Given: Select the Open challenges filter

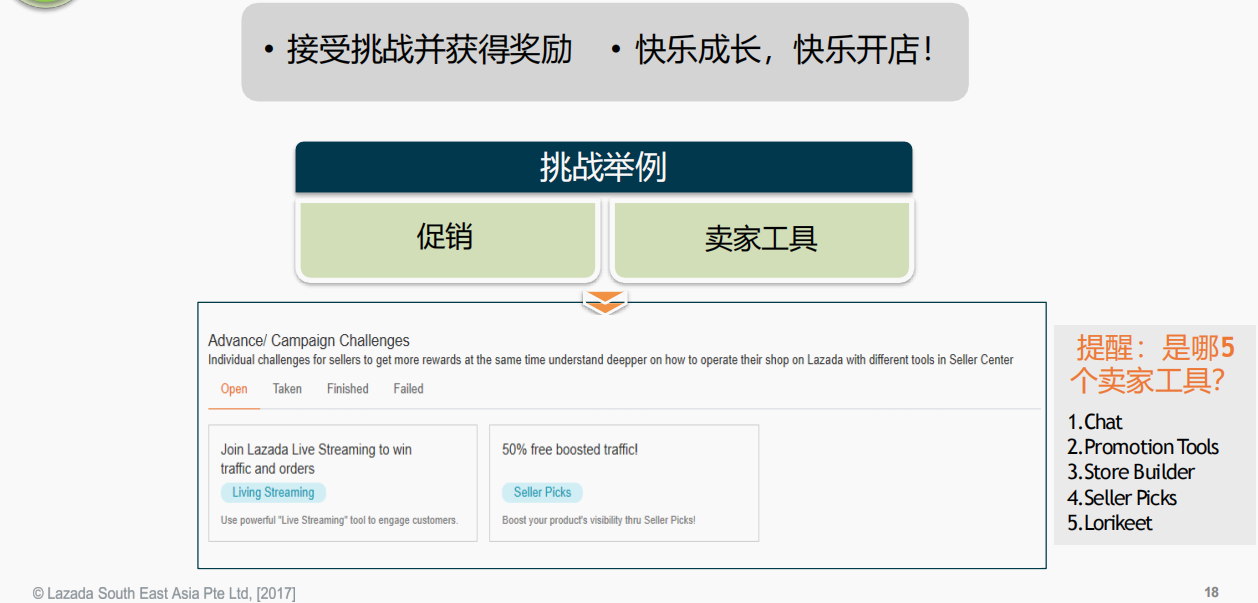Looking at the screenshot, I should tap(232, 389).
